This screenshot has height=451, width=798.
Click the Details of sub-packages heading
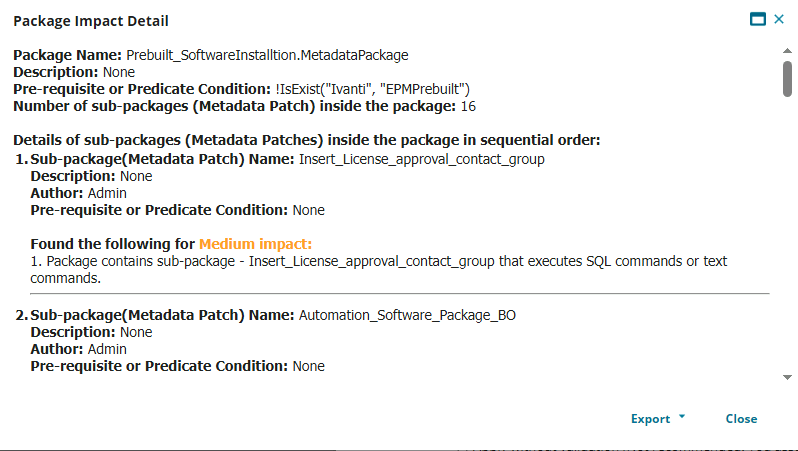point(307,140)
